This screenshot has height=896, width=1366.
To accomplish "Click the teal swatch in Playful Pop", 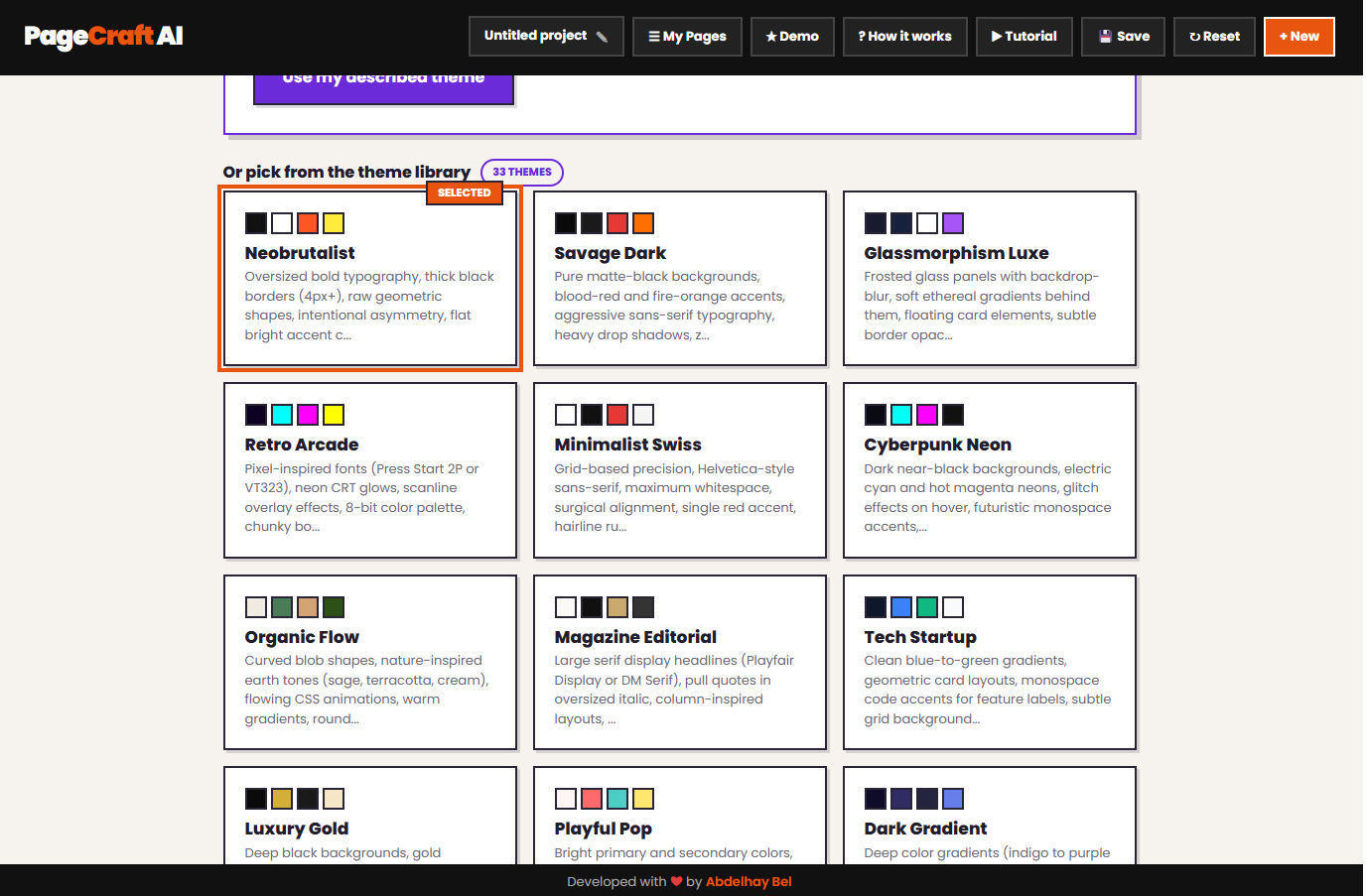I will point(617,799).
